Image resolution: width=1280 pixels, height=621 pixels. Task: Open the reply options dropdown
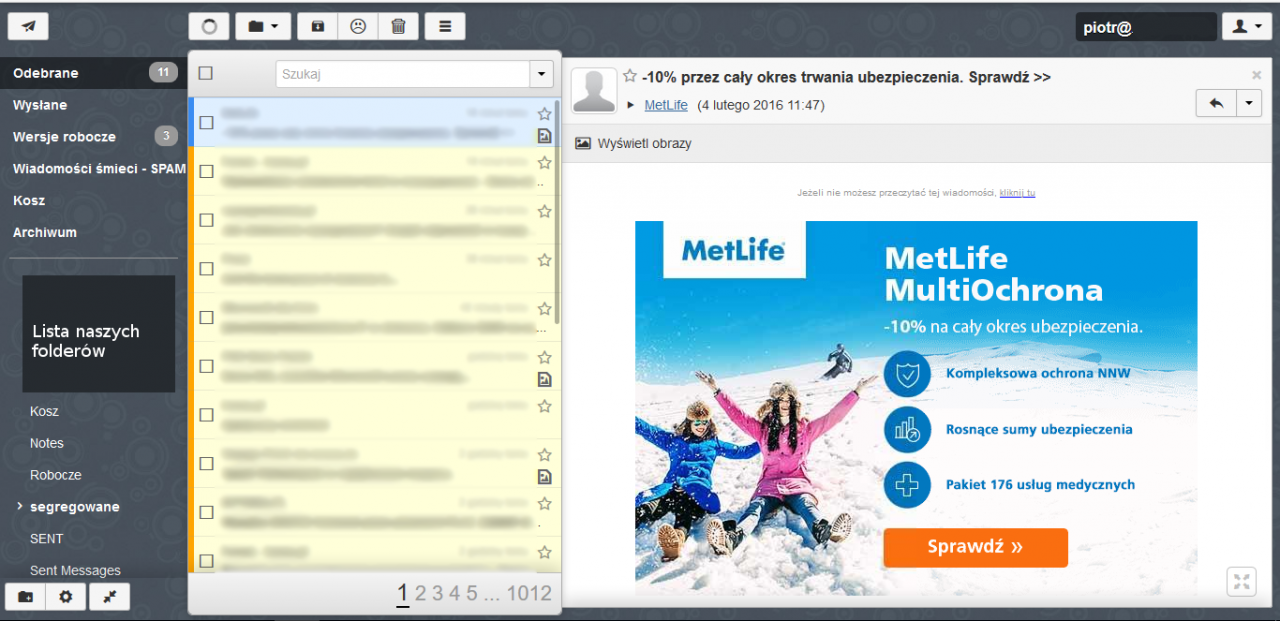(1250, 103)
